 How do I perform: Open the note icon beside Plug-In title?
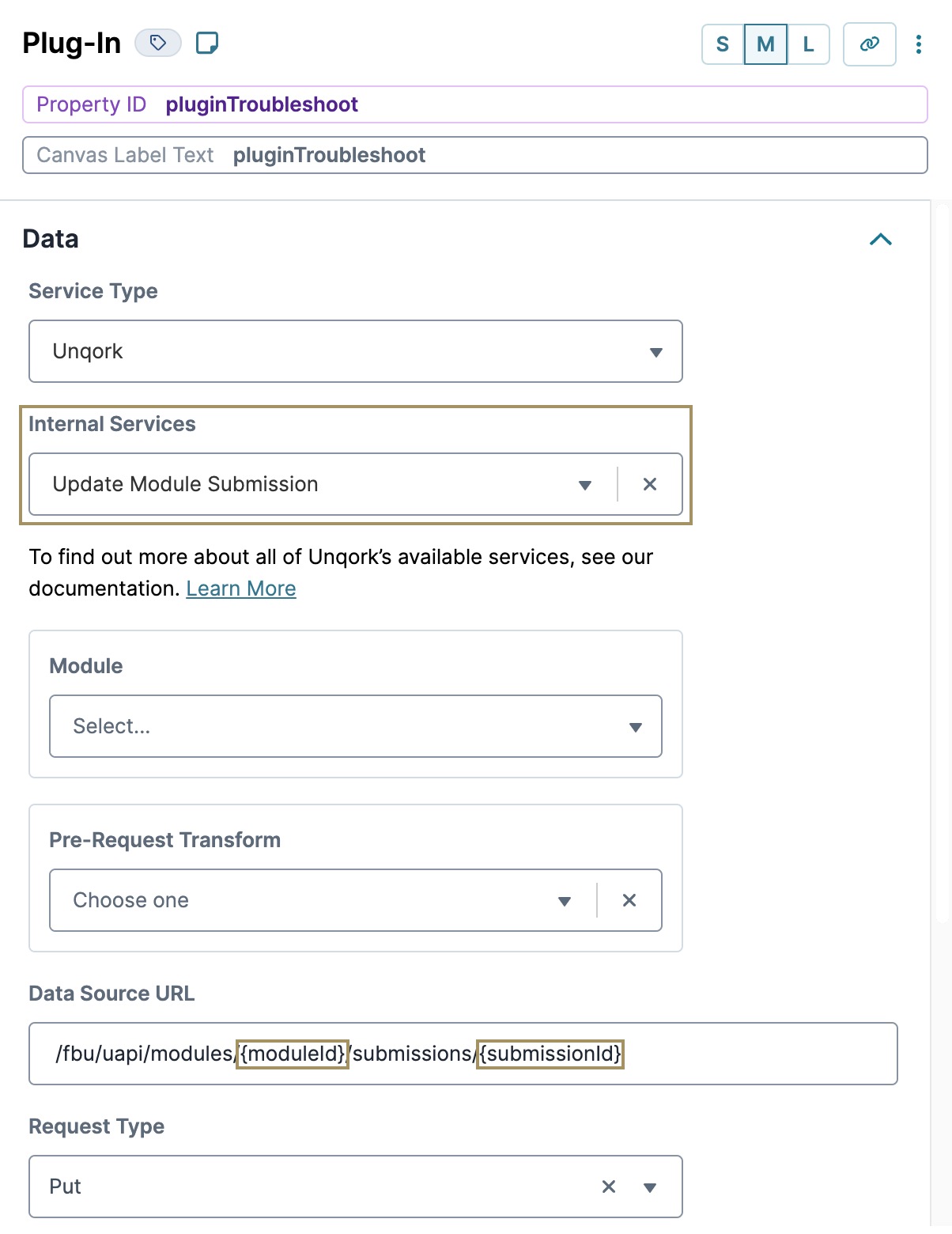[x=207, y=43]
